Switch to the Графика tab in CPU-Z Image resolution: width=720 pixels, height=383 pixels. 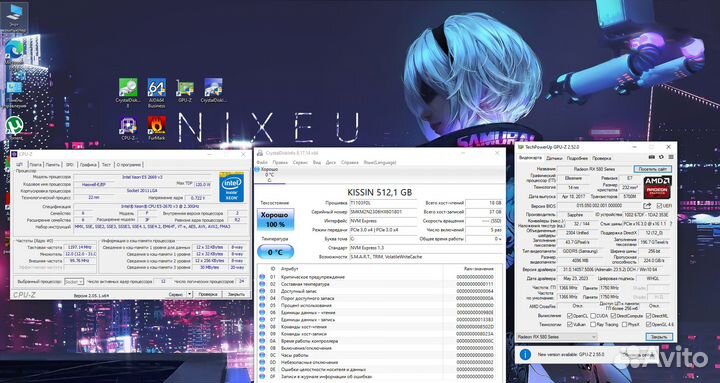coord(88,164)
